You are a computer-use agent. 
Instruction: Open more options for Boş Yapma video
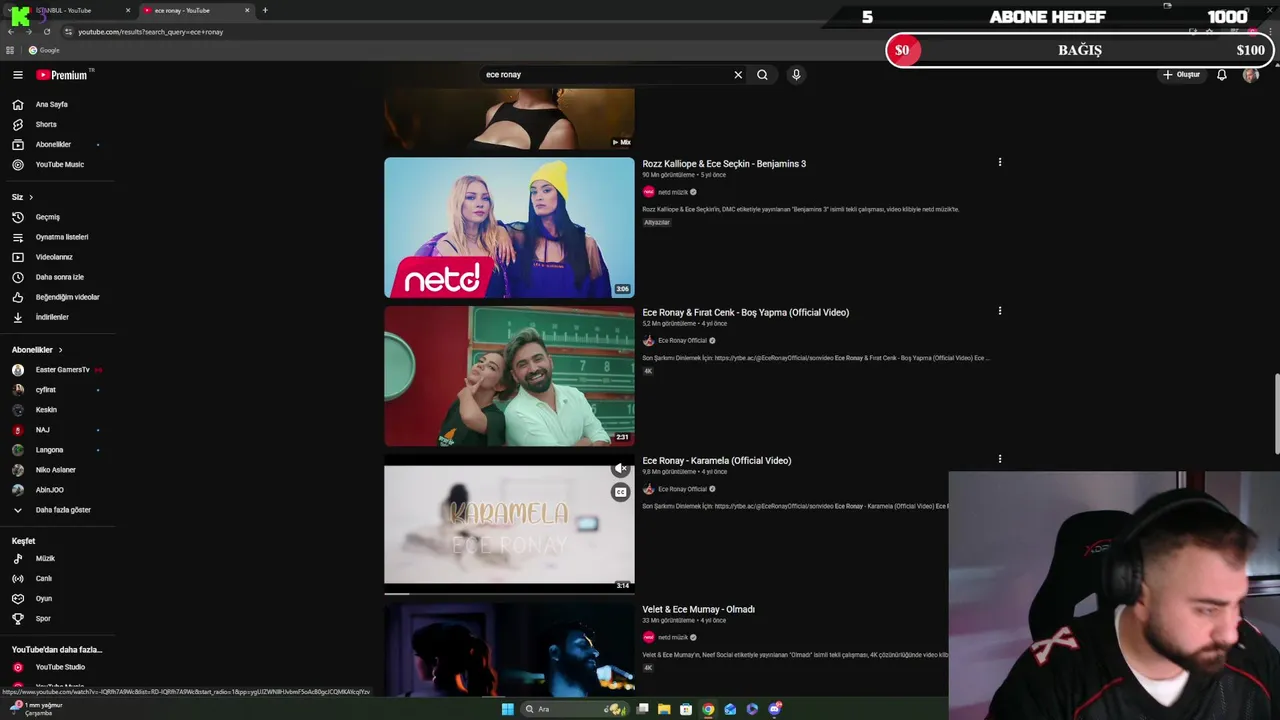click(999, 311)
